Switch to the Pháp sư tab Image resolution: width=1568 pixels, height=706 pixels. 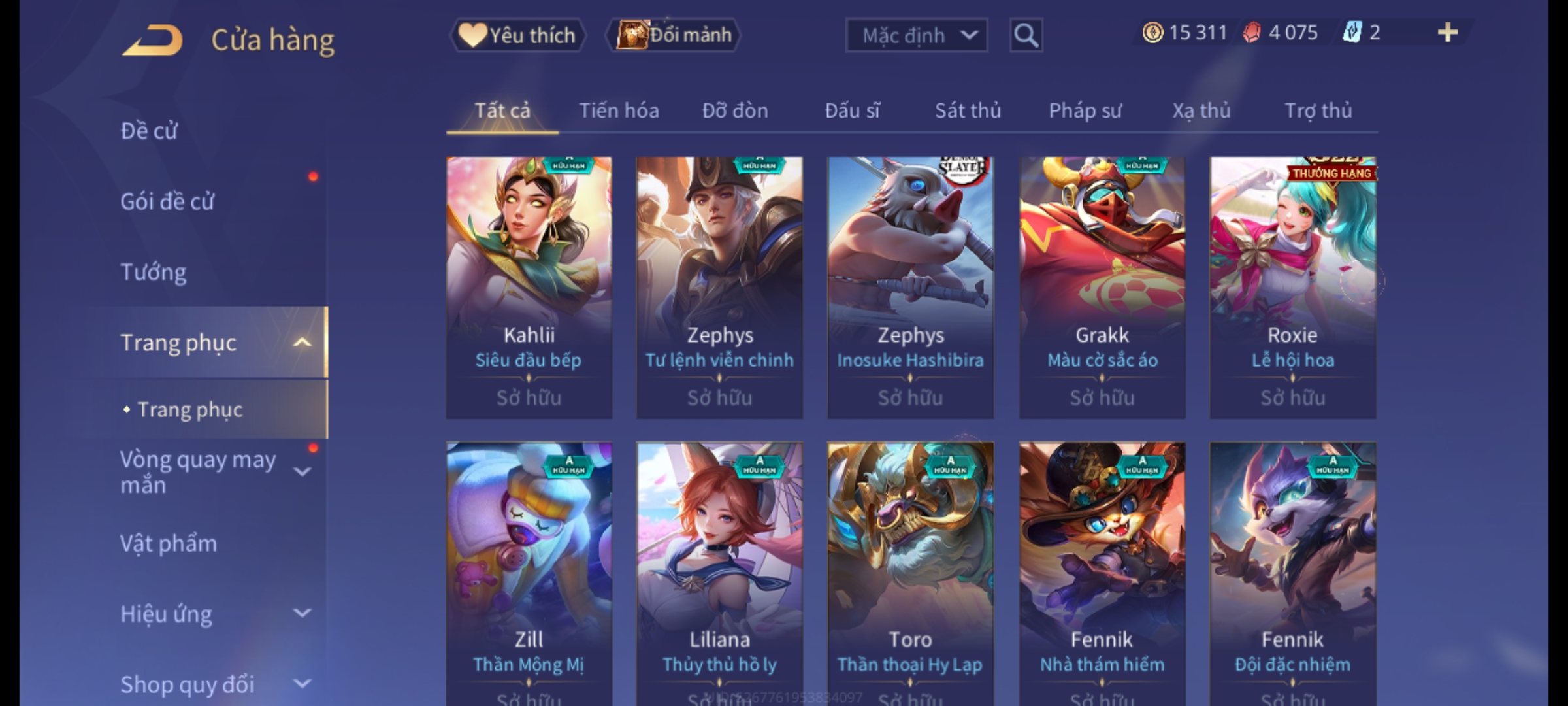click(x=1085, y=110)
